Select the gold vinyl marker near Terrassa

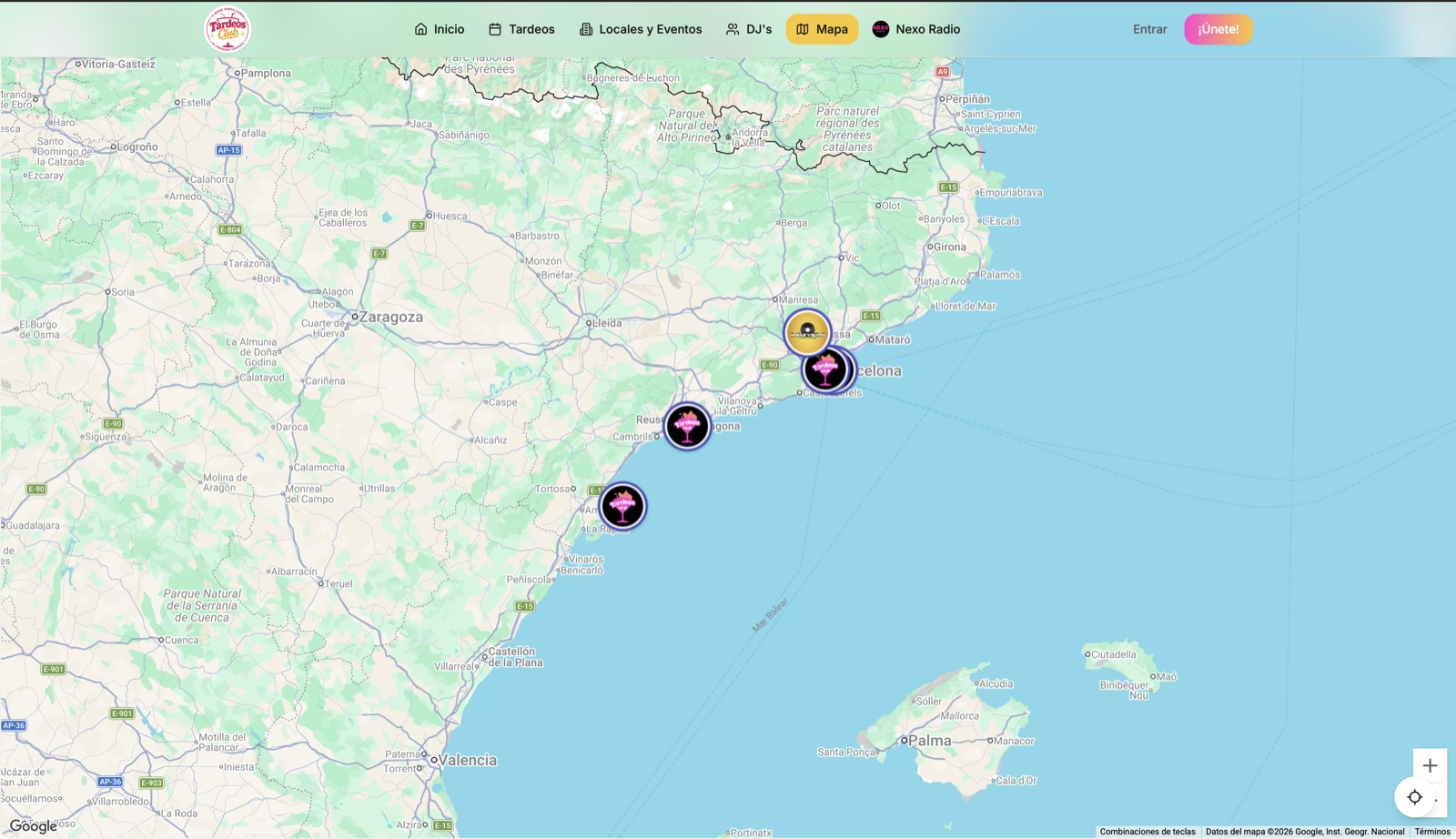807,332
